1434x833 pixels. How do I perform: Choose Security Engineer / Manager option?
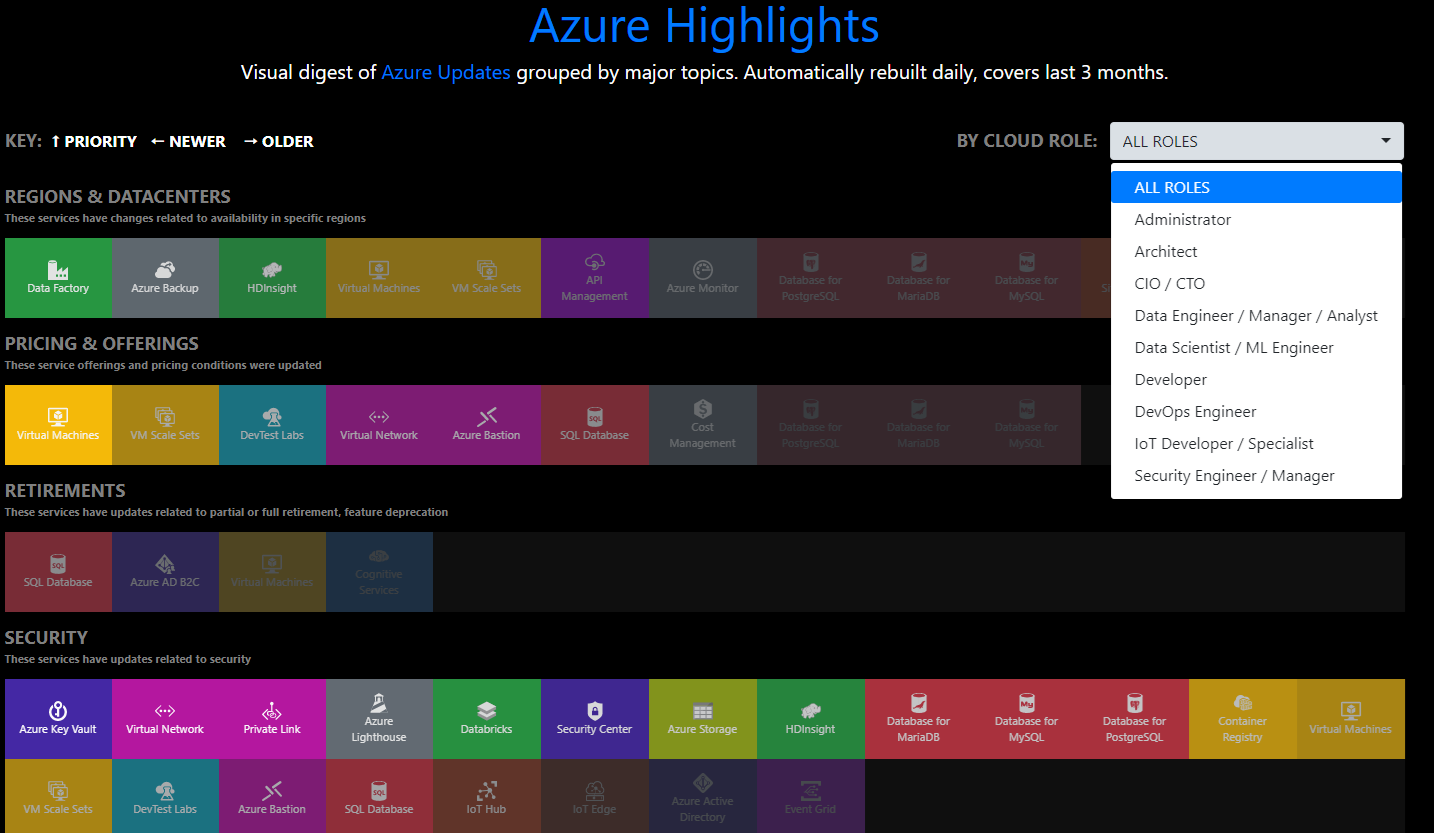click(x=1256, y=475)
